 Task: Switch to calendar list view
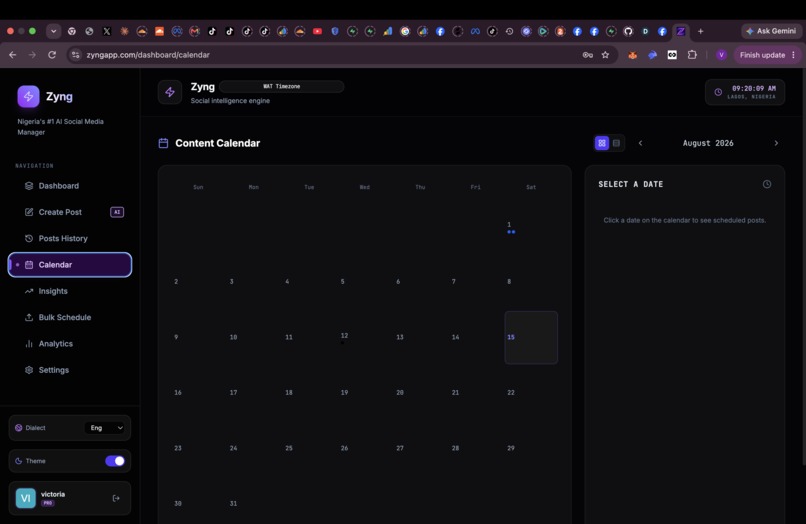click(616, 143)
